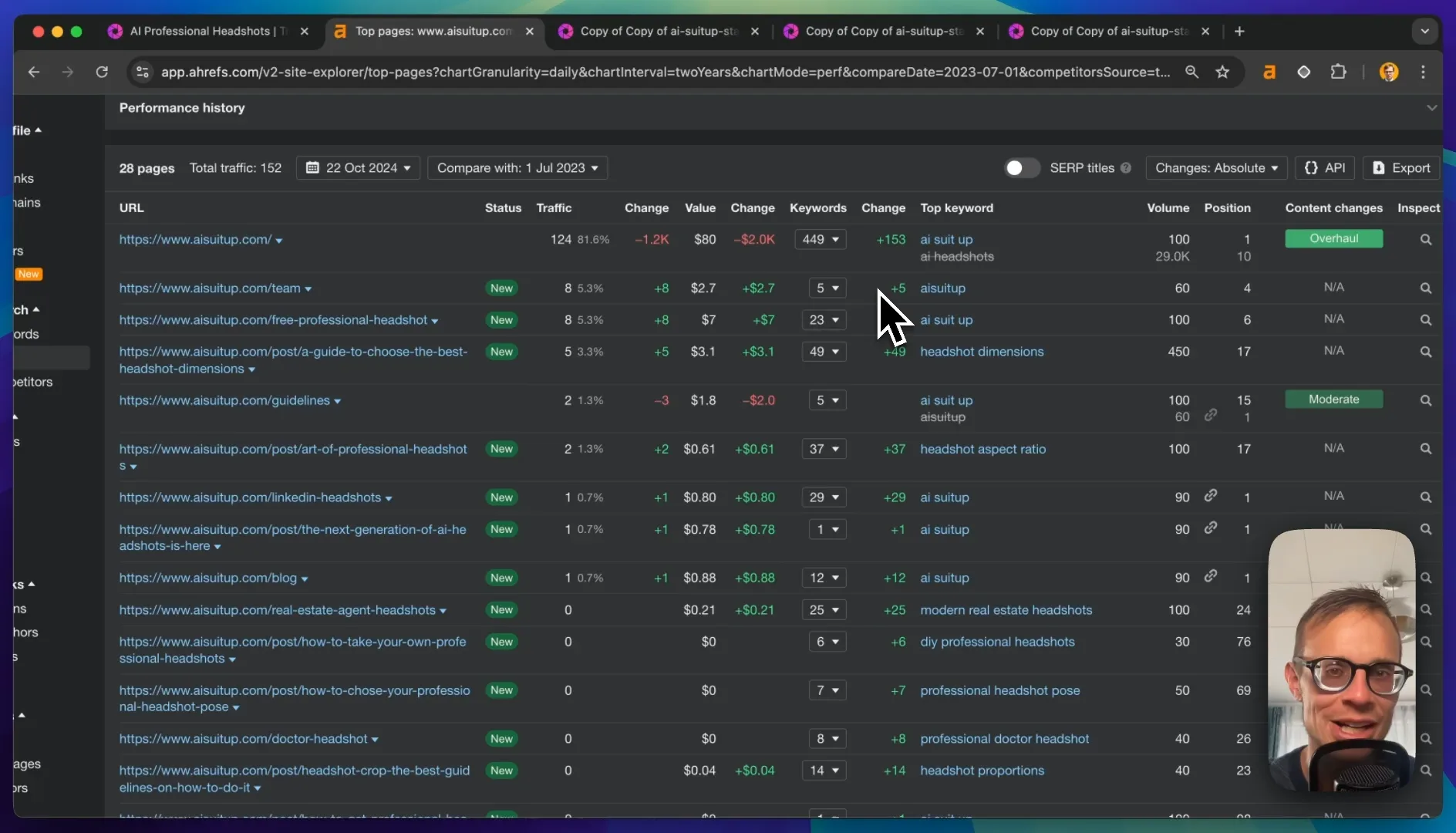Image resolution: width=1456 pixels, height=833 pixels.
Task: Expand the 37 keywords dropdown
Action: (824, 449)
